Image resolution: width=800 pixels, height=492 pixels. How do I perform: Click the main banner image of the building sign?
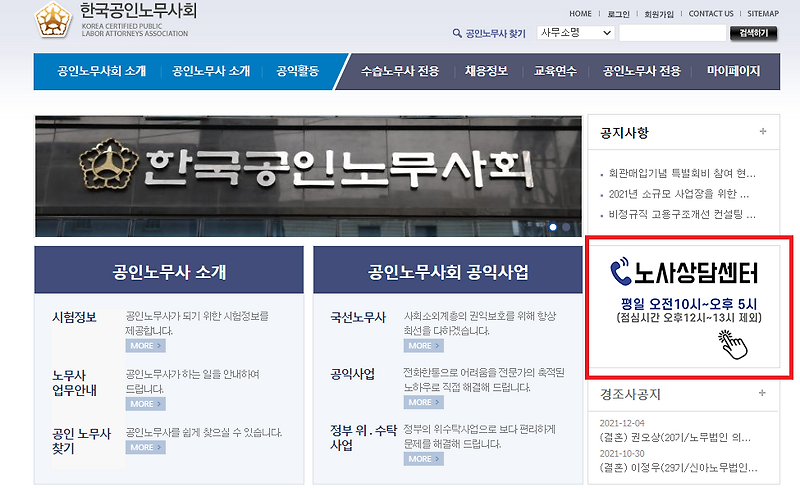[x=308, y=176]
